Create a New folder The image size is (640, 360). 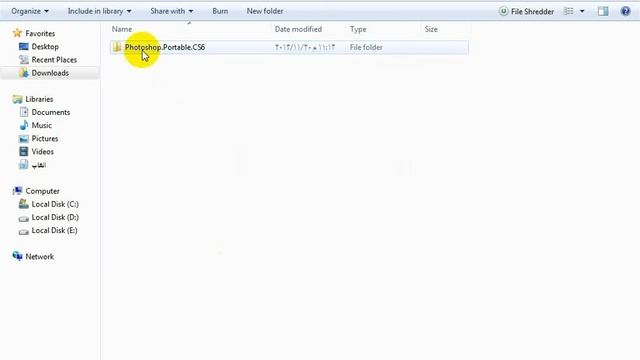tap(264, 11)
